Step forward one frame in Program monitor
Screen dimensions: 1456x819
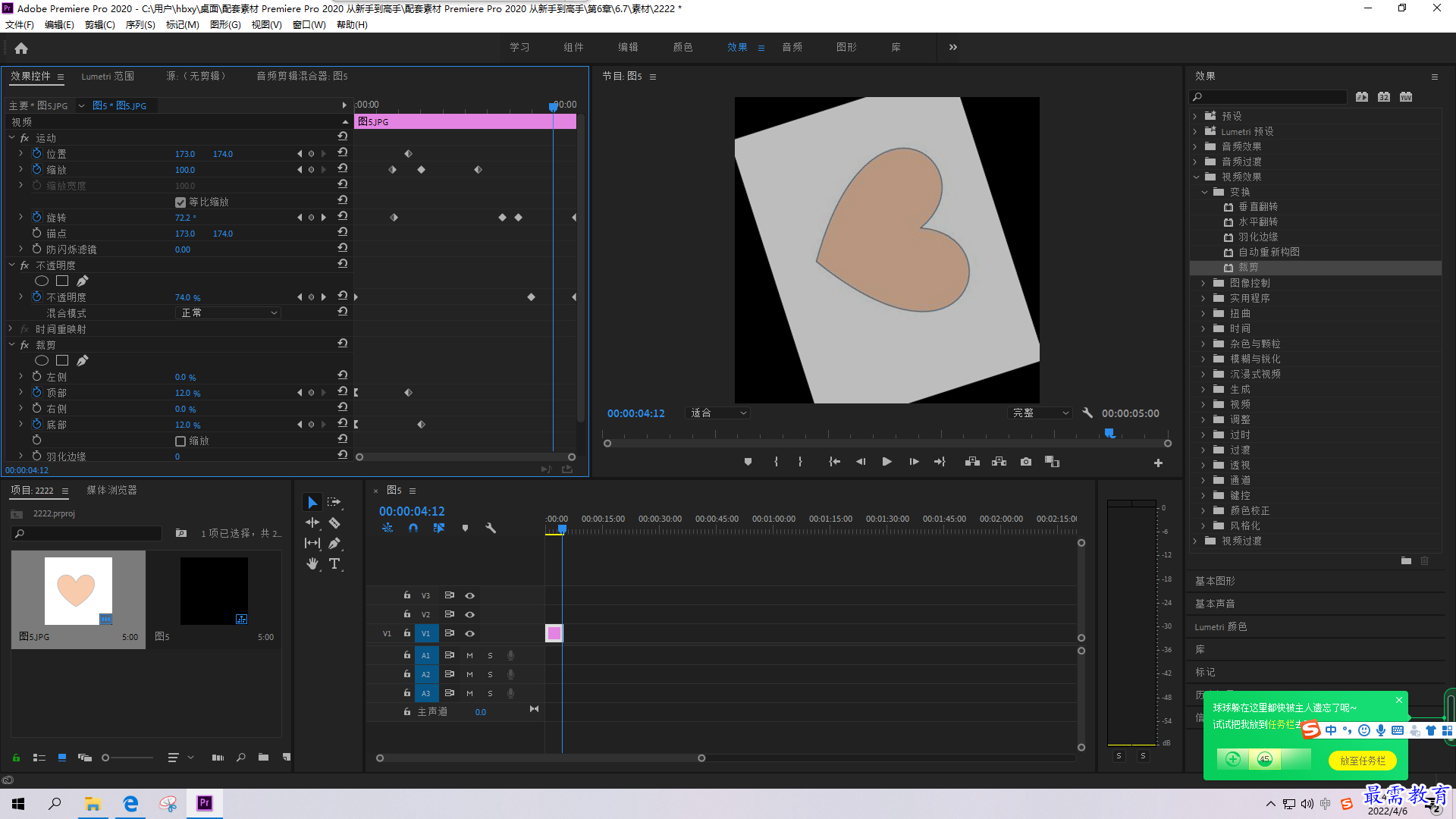914,462
